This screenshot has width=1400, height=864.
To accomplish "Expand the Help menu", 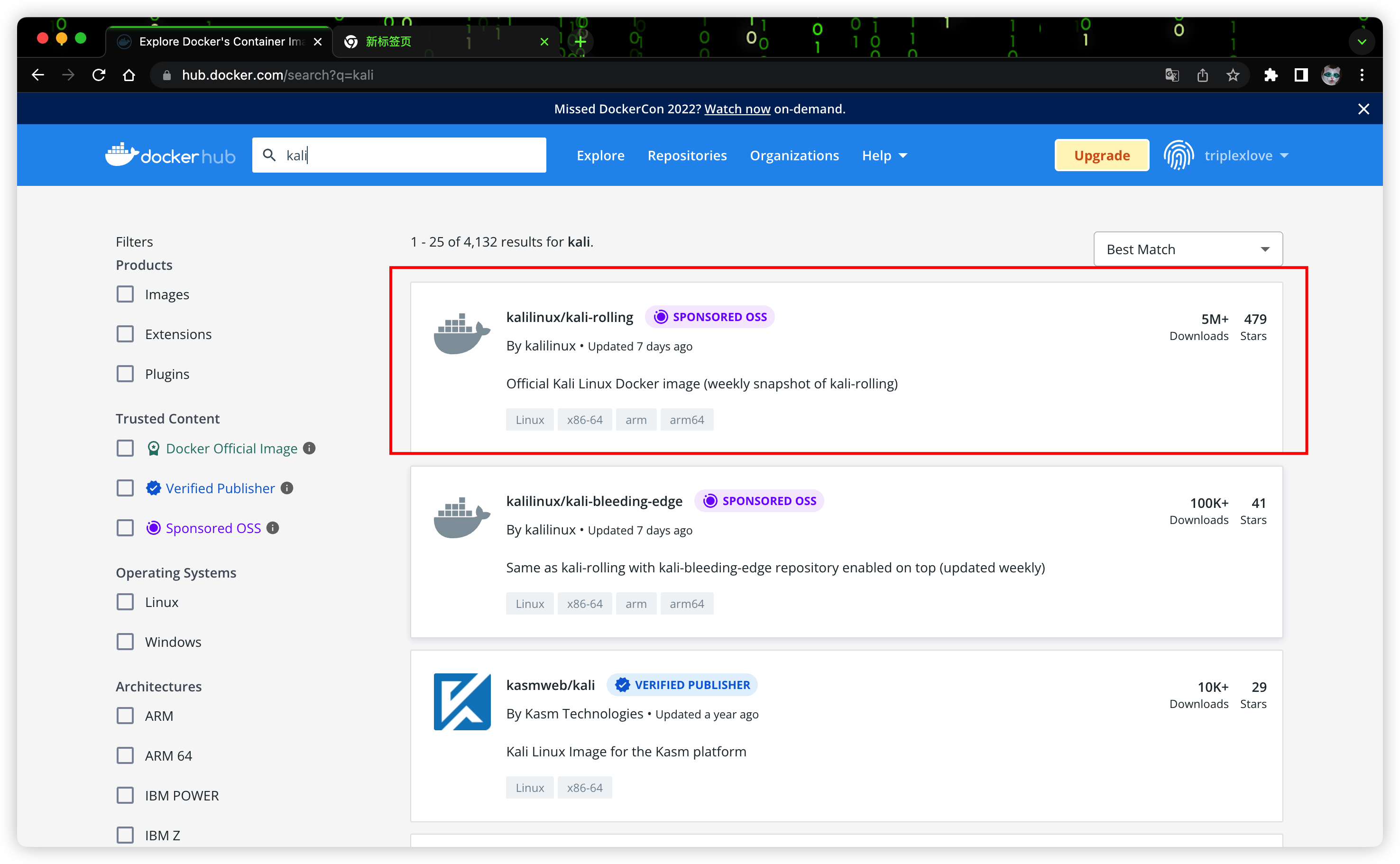I will pos(884,156).
